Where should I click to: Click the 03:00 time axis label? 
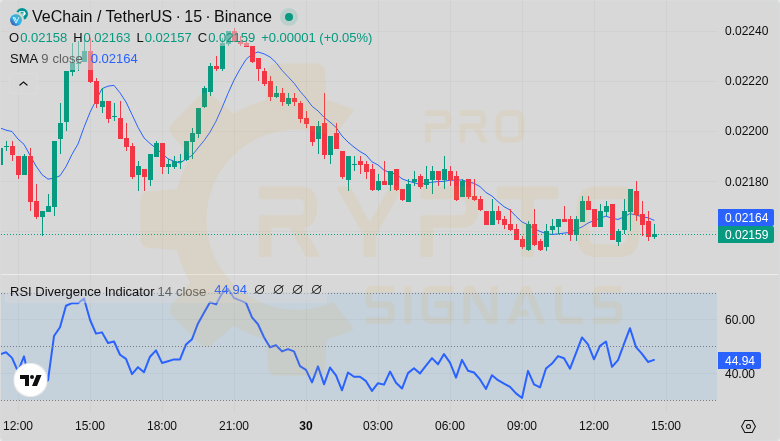pos(378,426)
